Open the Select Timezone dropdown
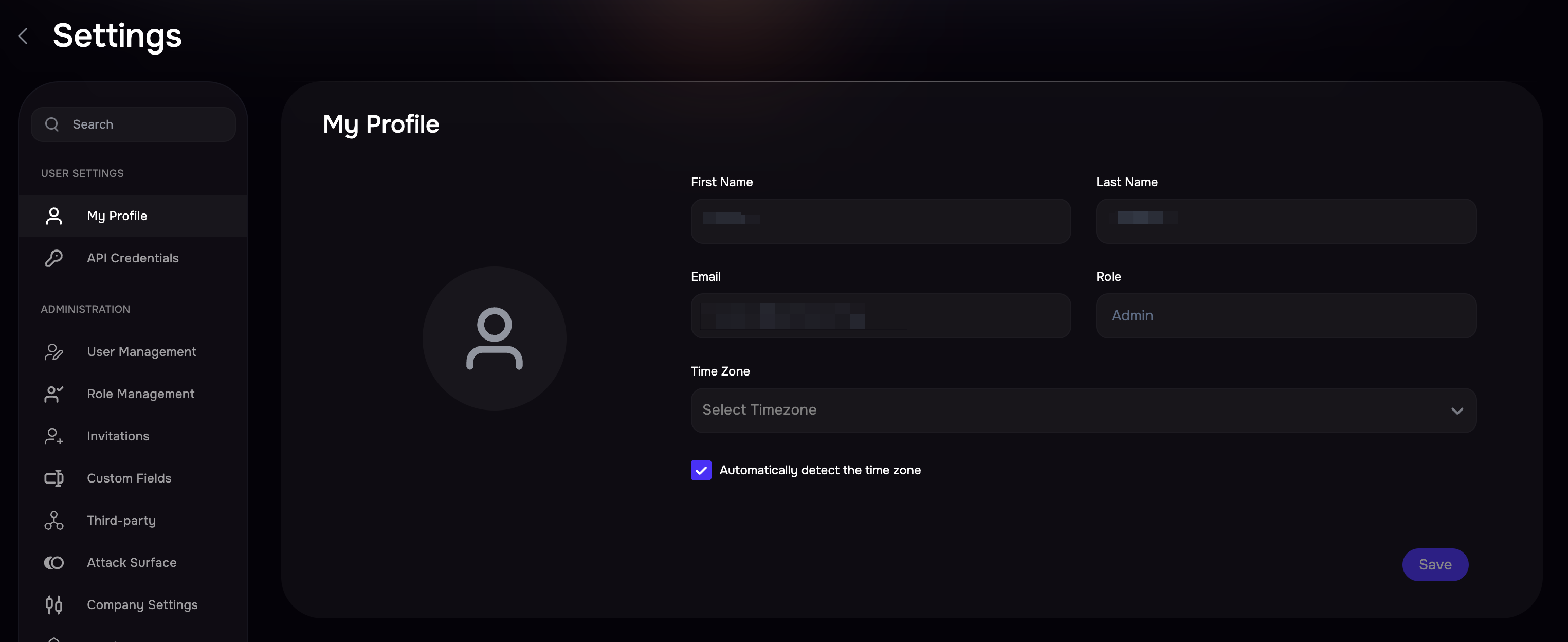The height and width of the screenshot is (642, 1568). [x=1083, y=411]
